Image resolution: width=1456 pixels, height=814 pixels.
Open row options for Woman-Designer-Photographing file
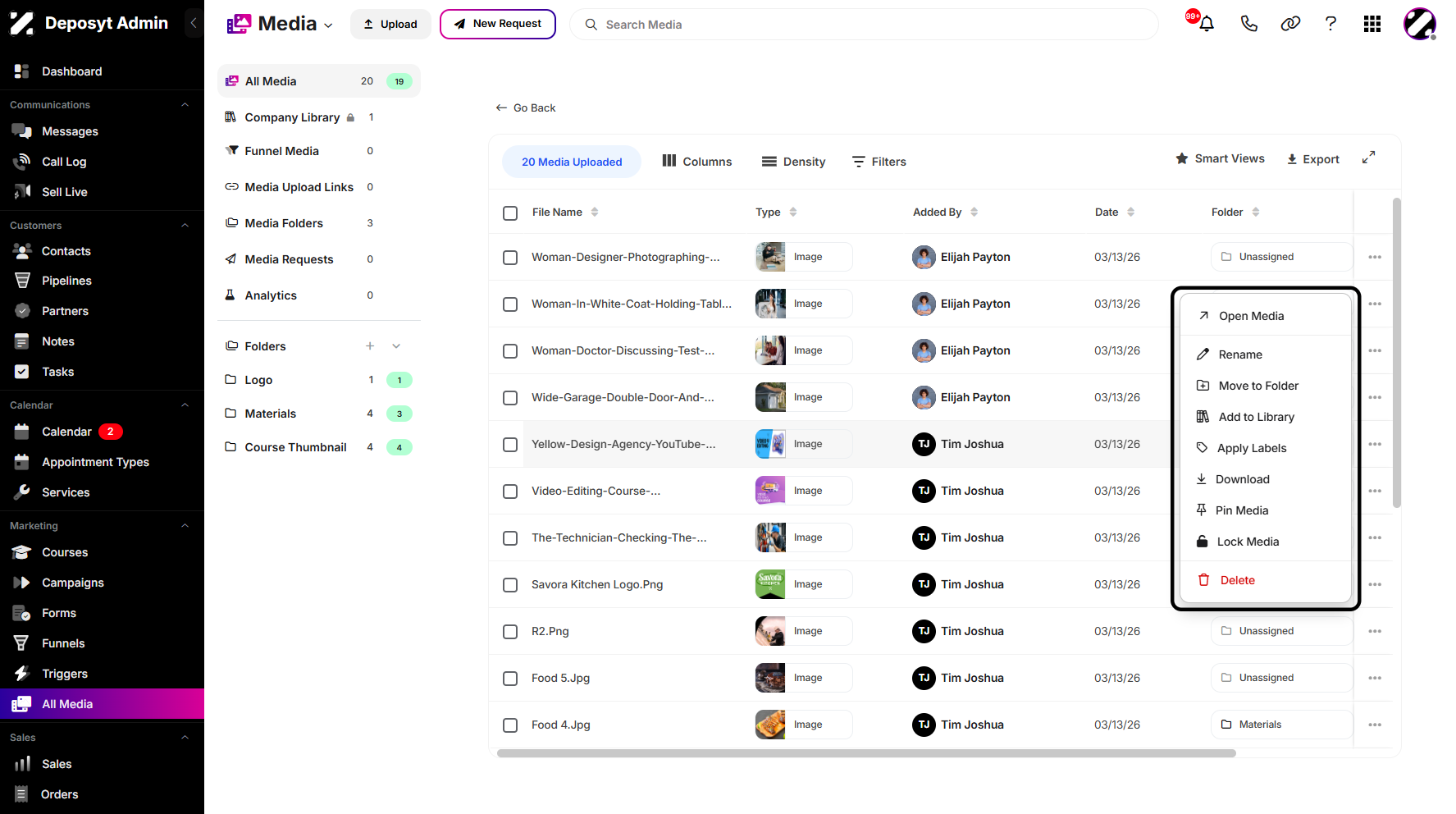coord(1375,257)
